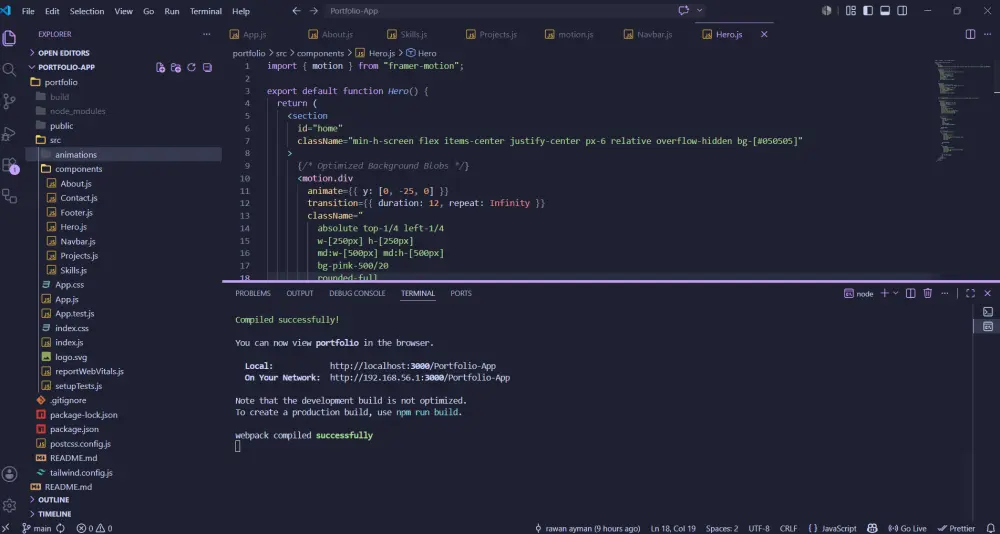Image resolution: width=1000 pixels, height=534 pixels.
Task: Open the Copilot chat icon in title bar
Action: tap(684, 11)
